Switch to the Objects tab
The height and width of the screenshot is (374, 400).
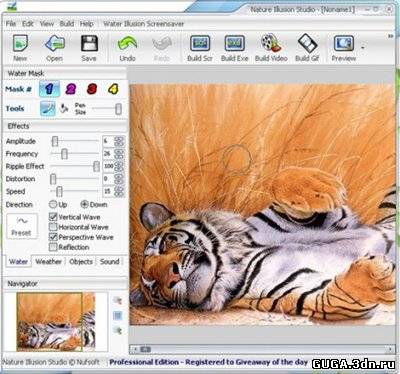tap(81, 262)
